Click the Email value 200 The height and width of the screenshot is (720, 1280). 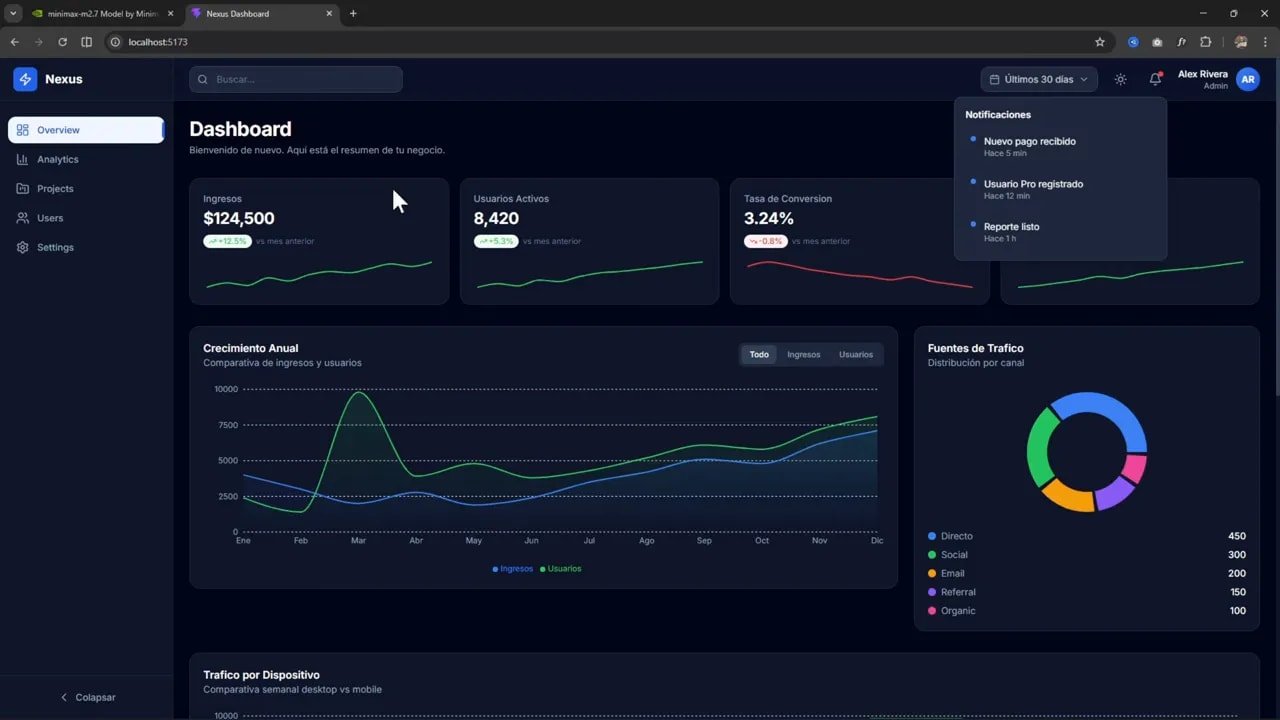point(1237,573)
